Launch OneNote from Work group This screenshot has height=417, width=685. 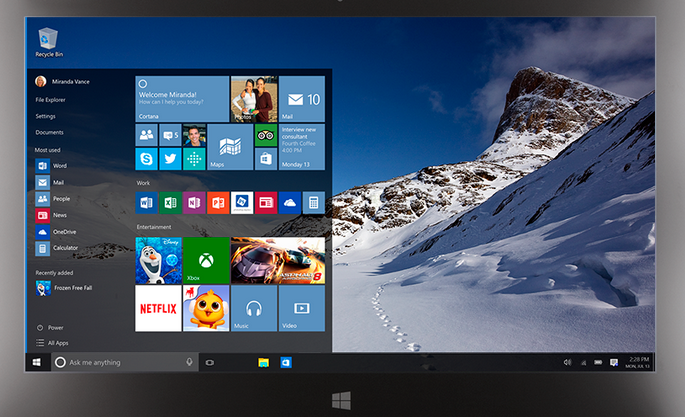194,203
